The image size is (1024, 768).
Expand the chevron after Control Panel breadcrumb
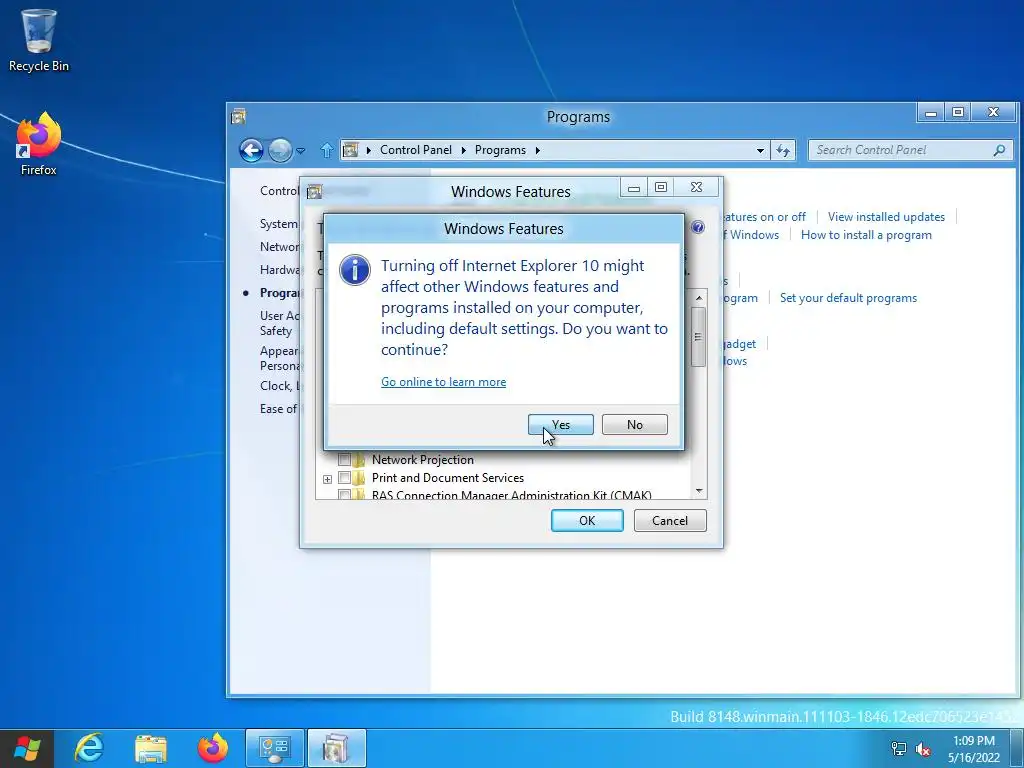[463, 150]
